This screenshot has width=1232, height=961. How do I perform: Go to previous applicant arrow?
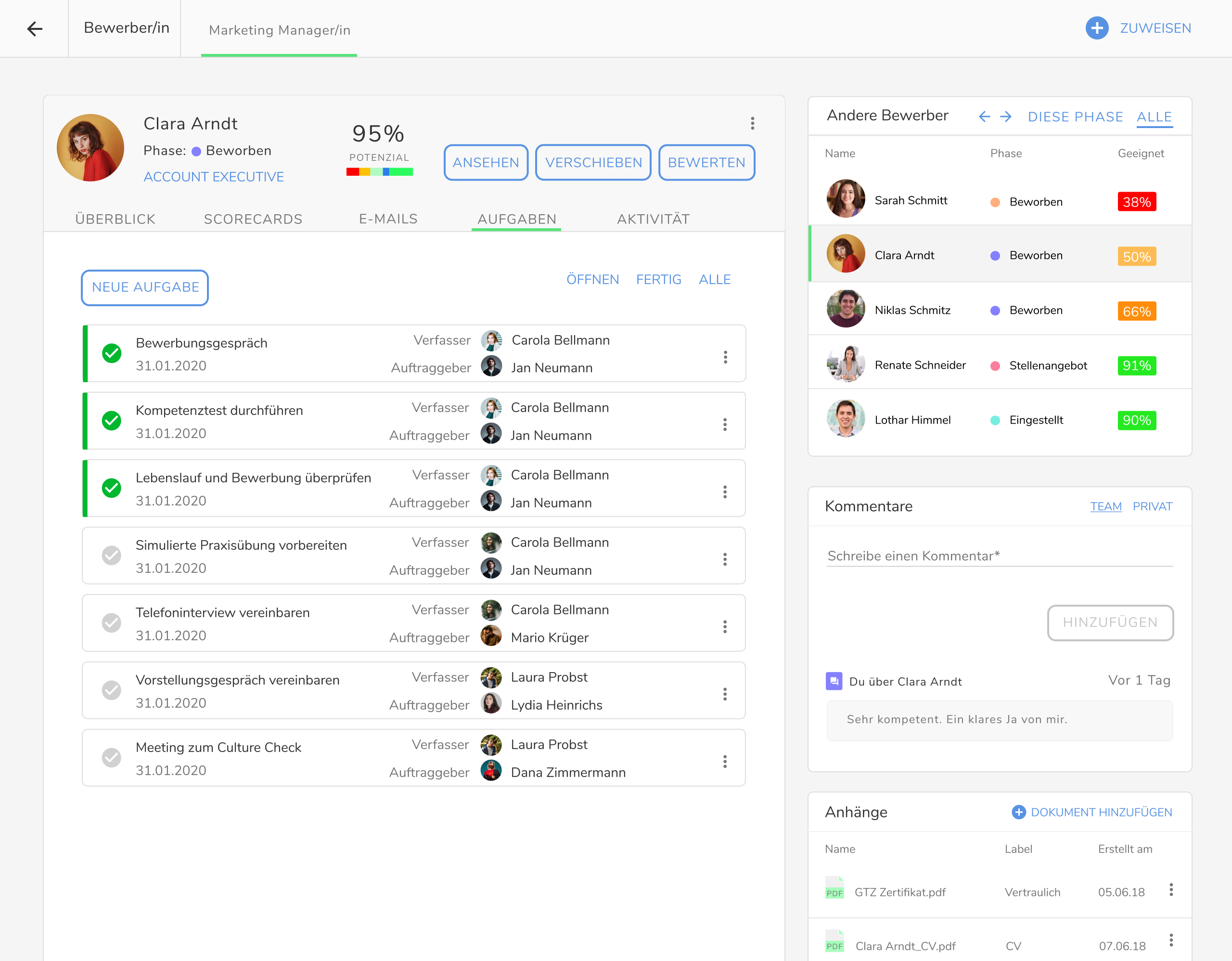pyautogui.click(x=984, y=117)
